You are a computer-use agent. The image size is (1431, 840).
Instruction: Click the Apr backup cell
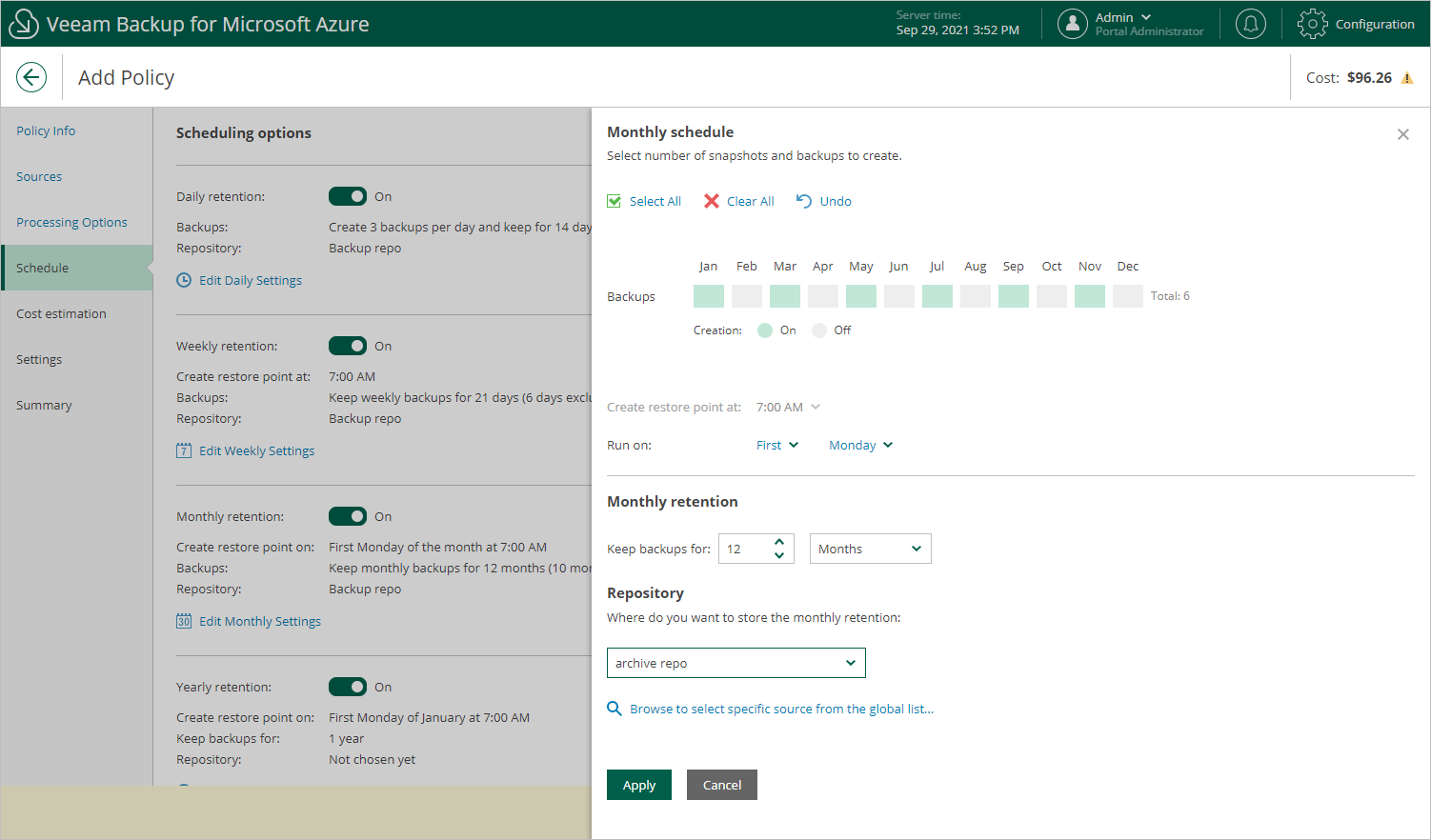tap(823, 296)
